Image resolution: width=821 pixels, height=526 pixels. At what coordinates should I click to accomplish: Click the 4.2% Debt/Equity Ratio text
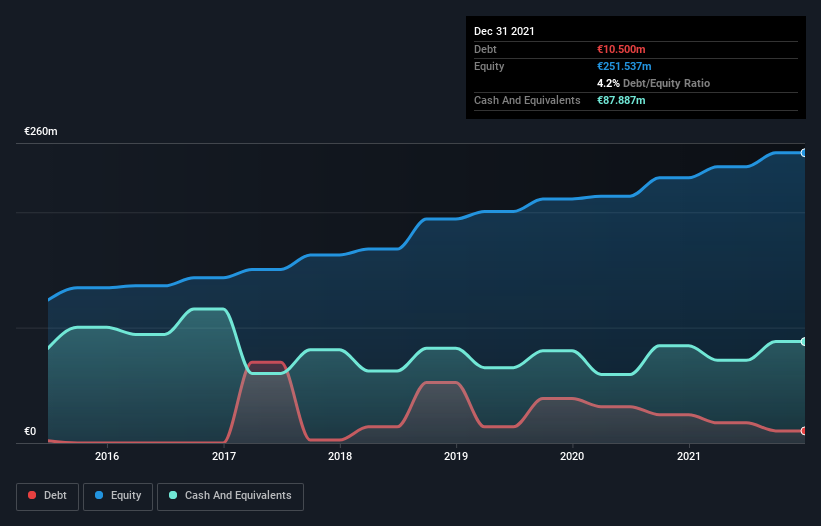653,83
